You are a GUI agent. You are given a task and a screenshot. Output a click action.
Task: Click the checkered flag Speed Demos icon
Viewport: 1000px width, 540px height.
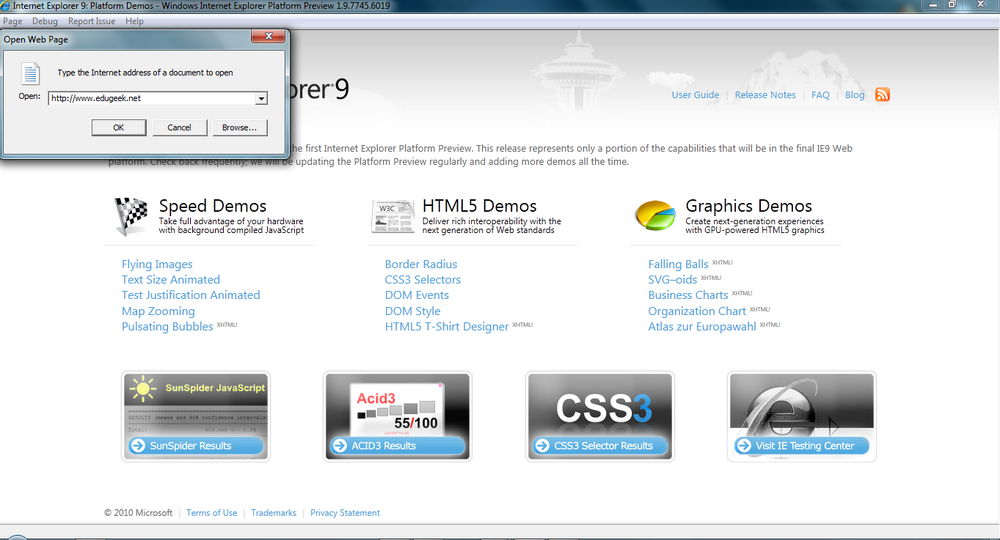pos(131,216)
